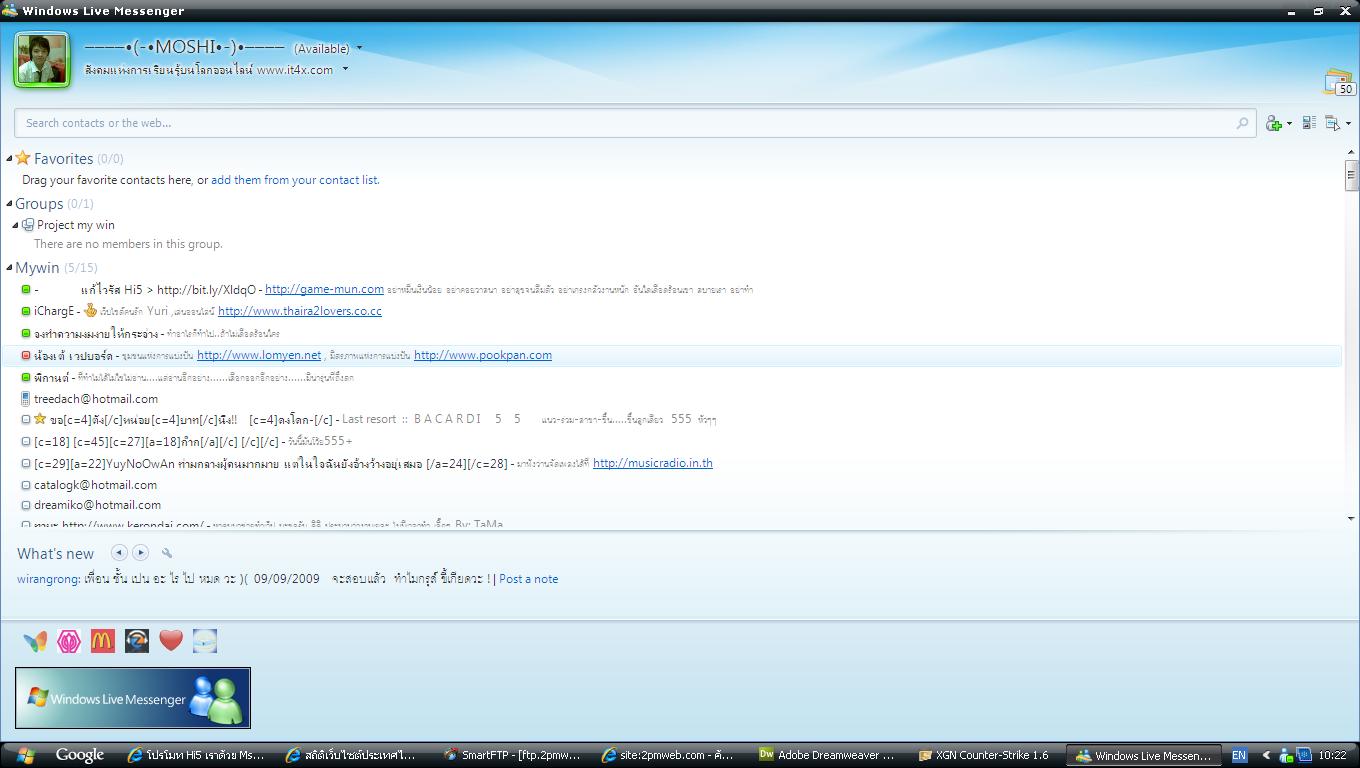
Task: Show previous What's new item
Action: pyautogui.click(x=119, y=552)
